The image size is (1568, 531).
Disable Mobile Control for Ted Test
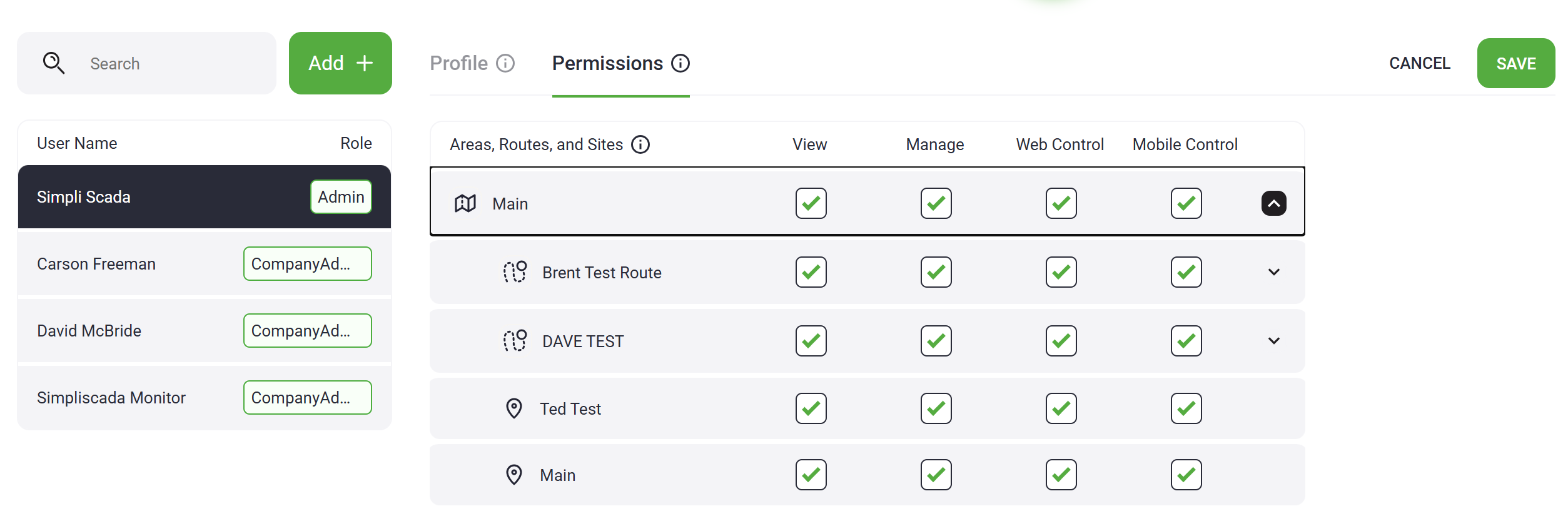1186,408
